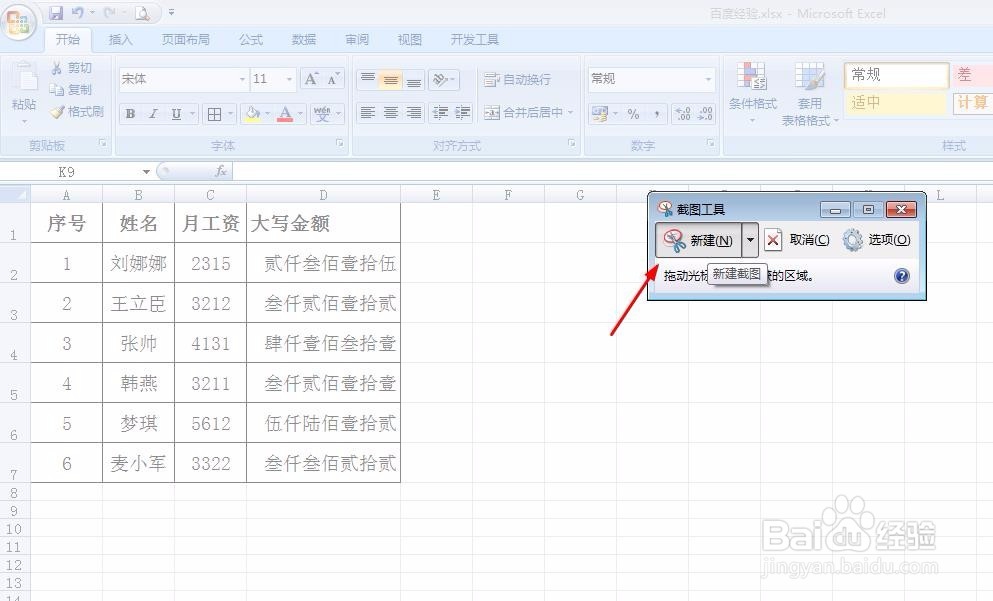The image size is (993, 601).
Task: Align text to top
Action: pos(368,80)
